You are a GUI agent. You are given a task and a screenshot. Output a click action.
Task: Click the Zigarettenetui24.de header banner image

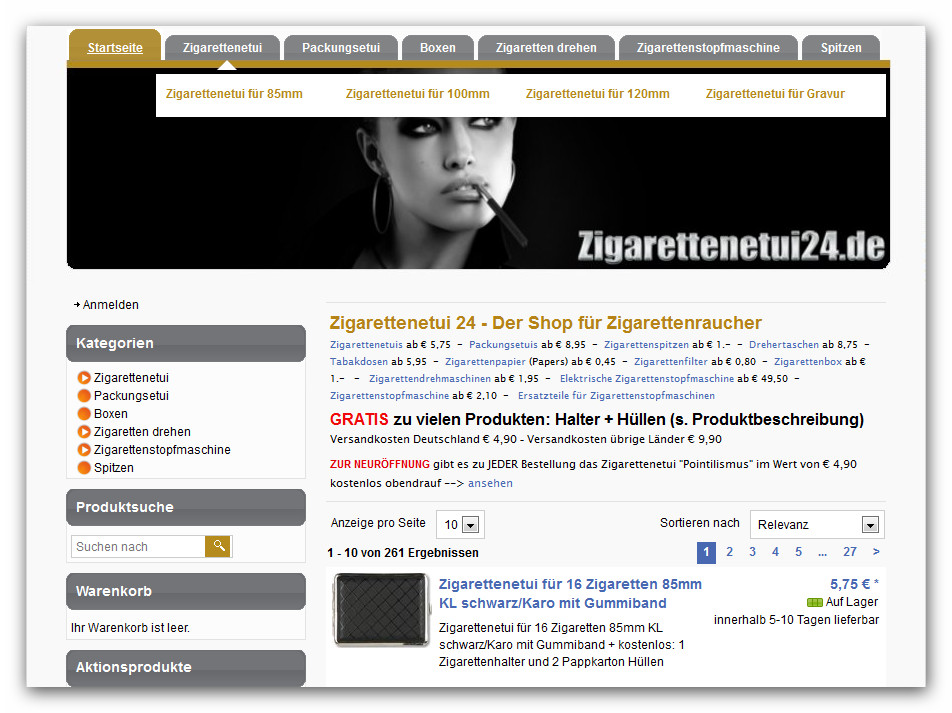(x=478, y=168)
